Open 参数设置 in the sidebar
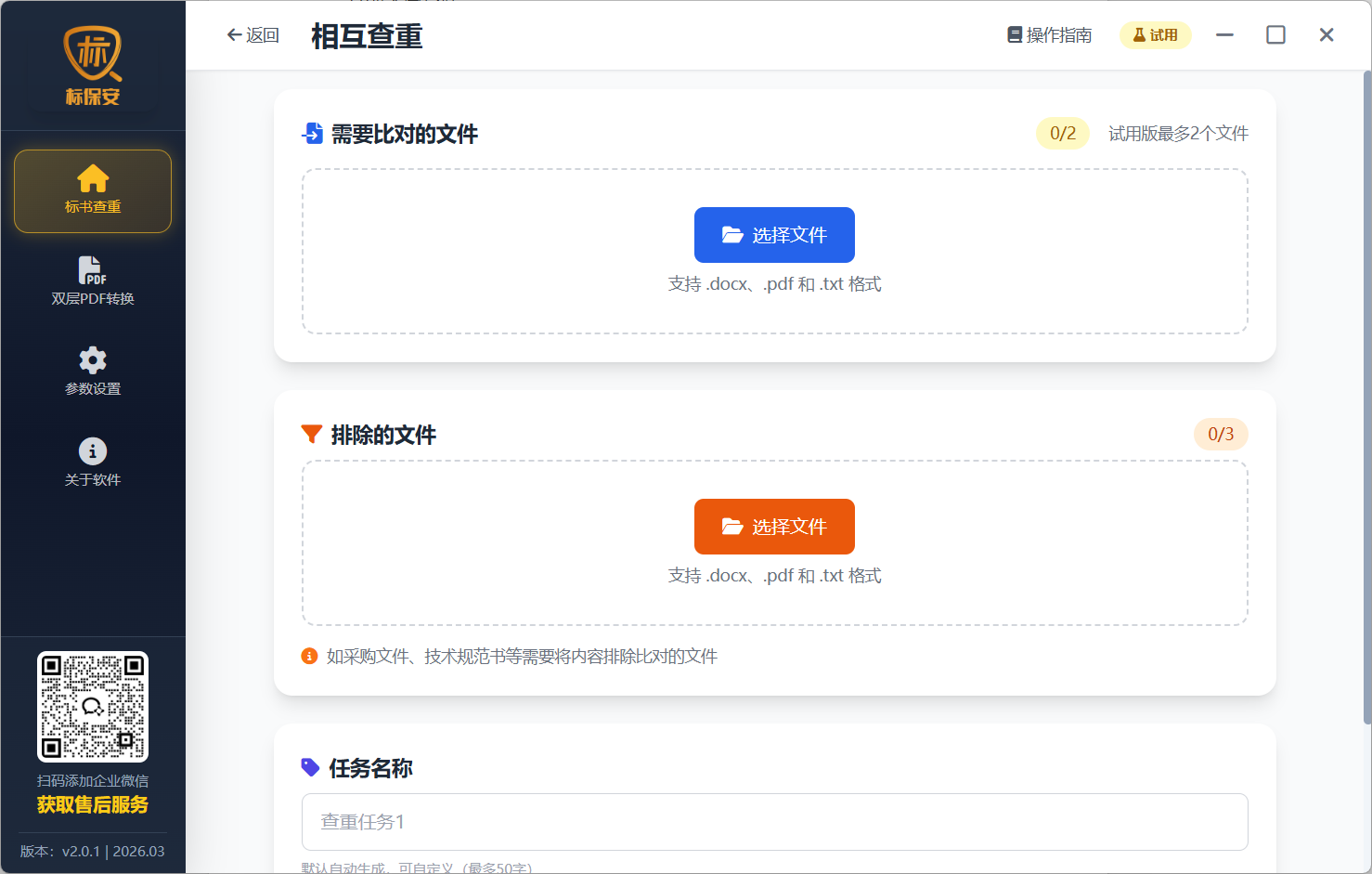The image size is (1372, 874). coord(93,372)
